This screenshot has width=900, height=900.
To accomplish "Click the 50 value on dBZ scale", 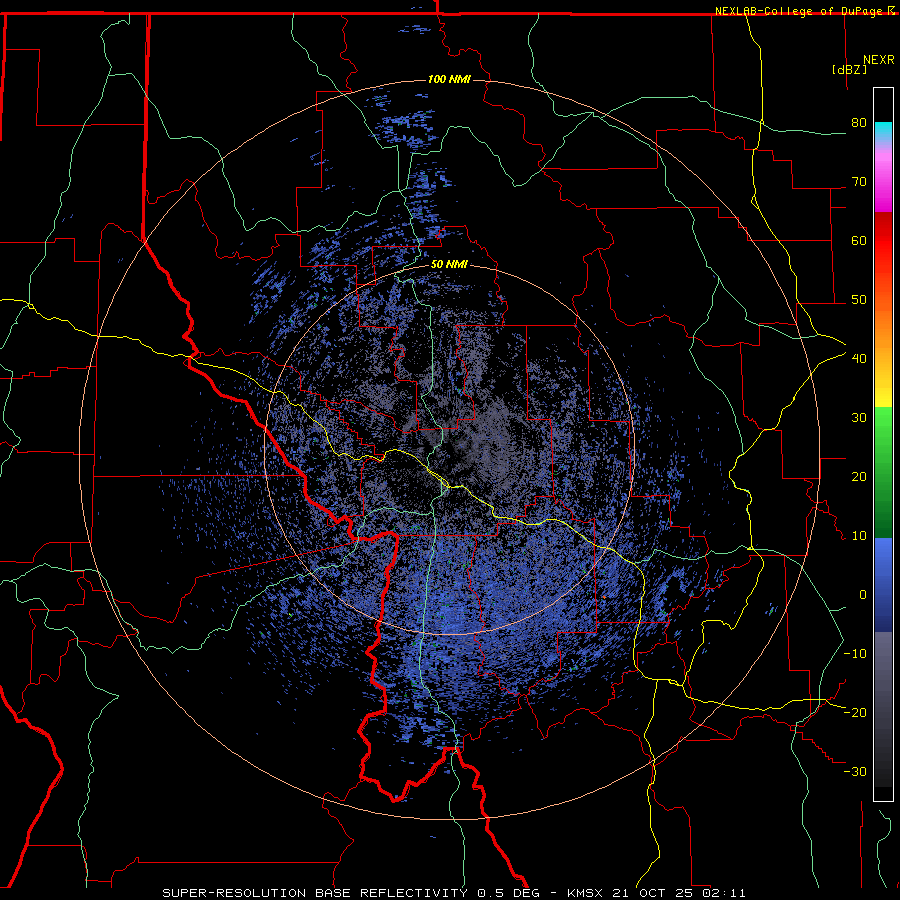I will point(859,300).
